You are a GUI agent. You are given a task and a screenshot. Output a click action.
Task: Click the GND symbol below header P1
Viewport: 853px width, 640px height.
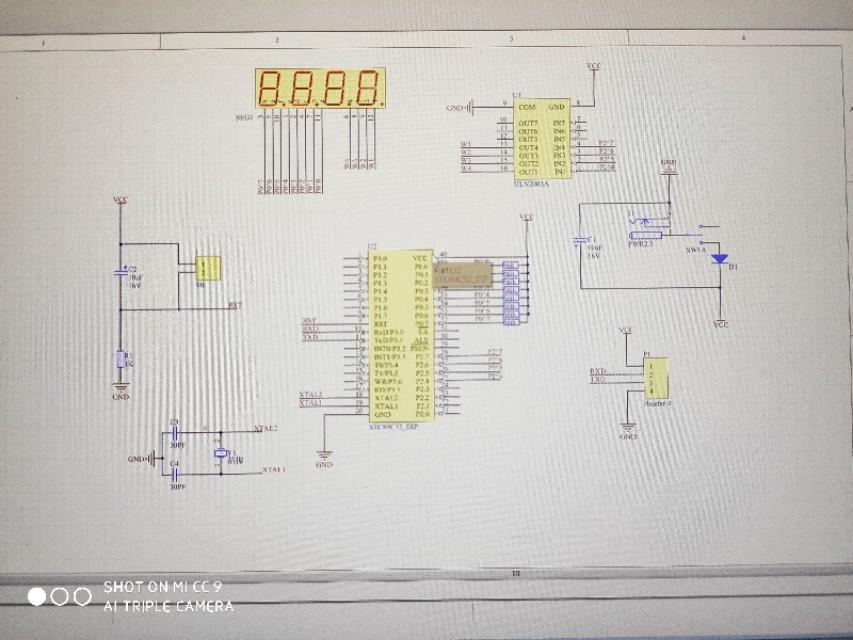pos(628,430)
